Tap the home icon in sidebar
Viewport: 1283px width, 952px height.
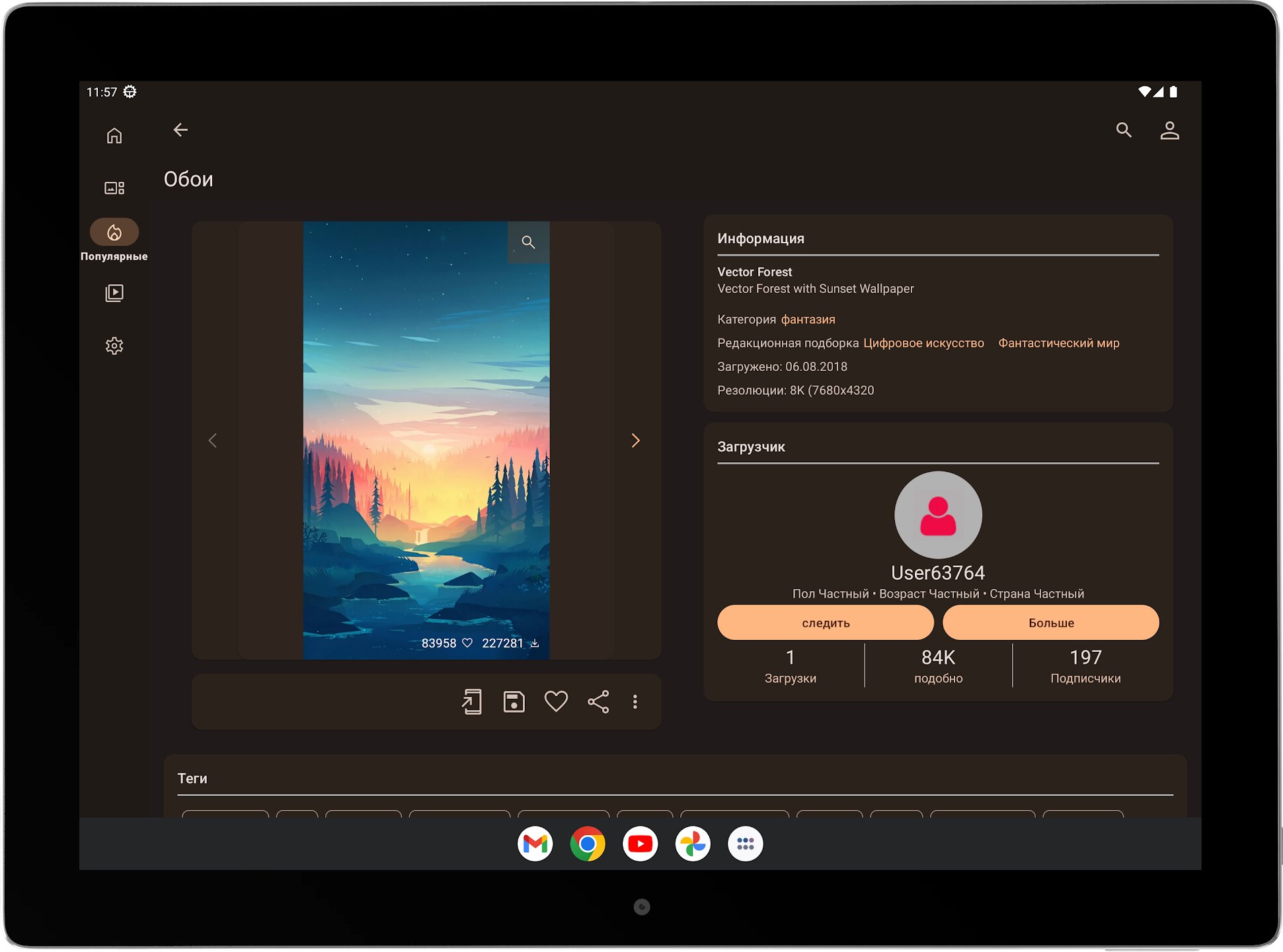[x=114, y=136]
